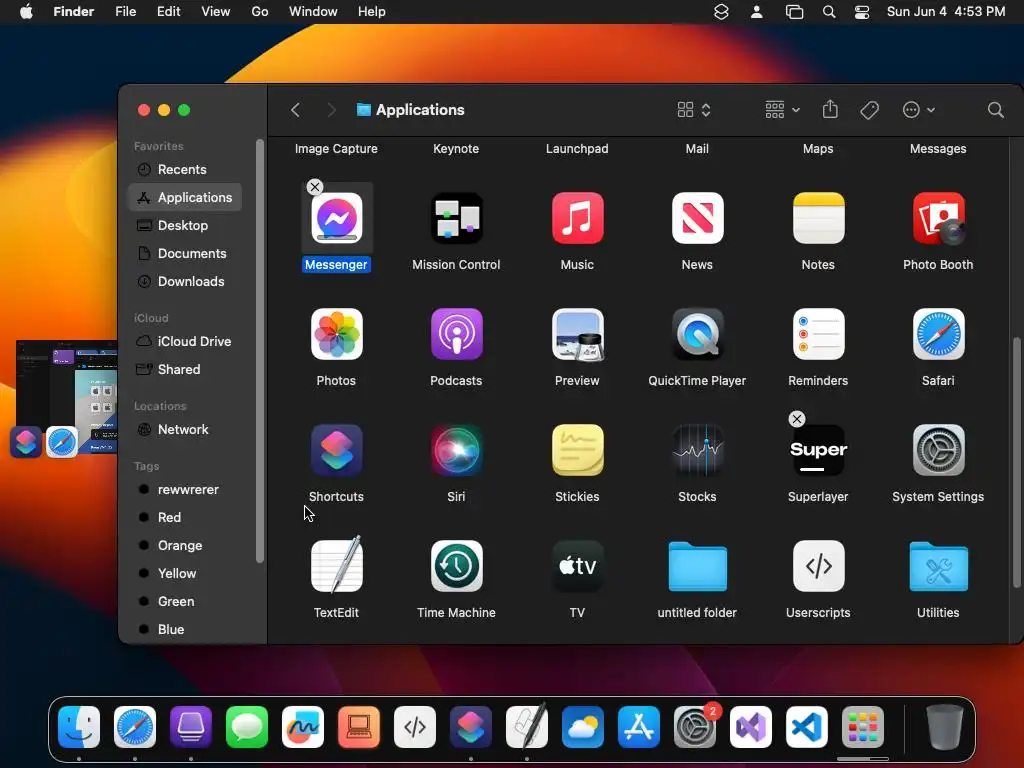Select the Safari icon in Applications folder

(x=938, y=334)
